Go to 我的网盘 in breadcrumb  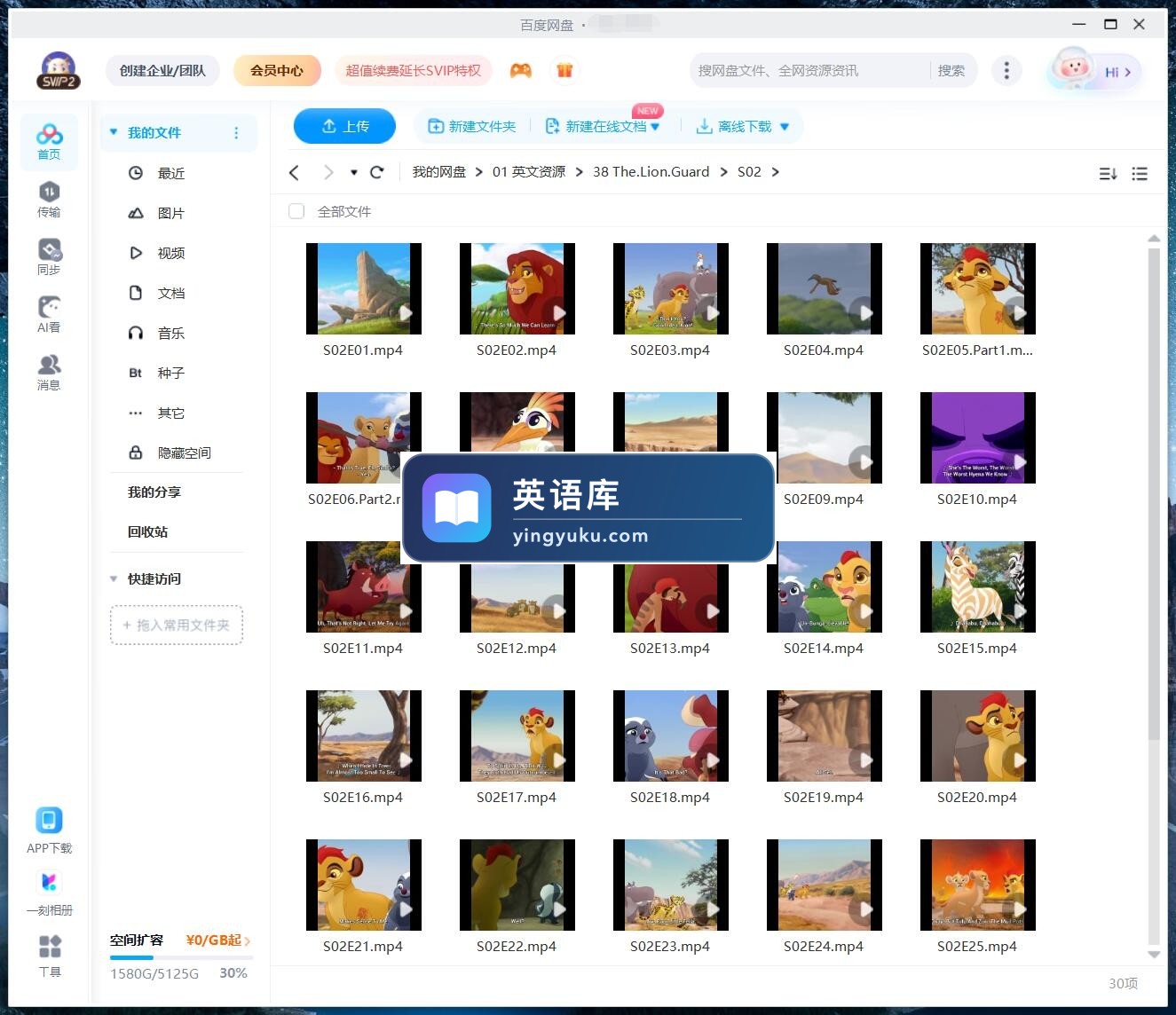438,172
